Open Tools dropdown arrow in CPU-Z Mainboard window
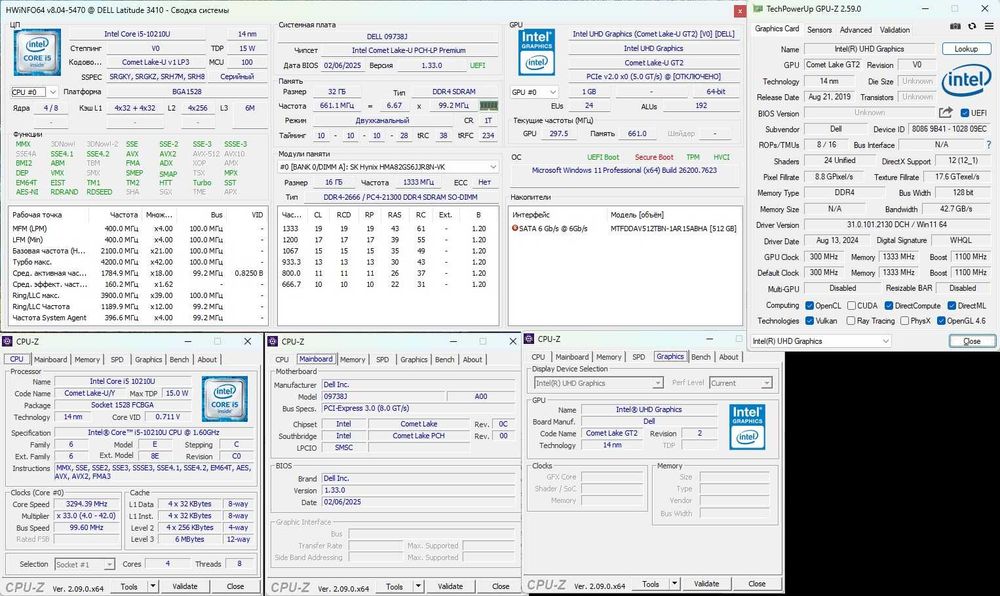Screen dimensions: 1000x596 [418, 586]
